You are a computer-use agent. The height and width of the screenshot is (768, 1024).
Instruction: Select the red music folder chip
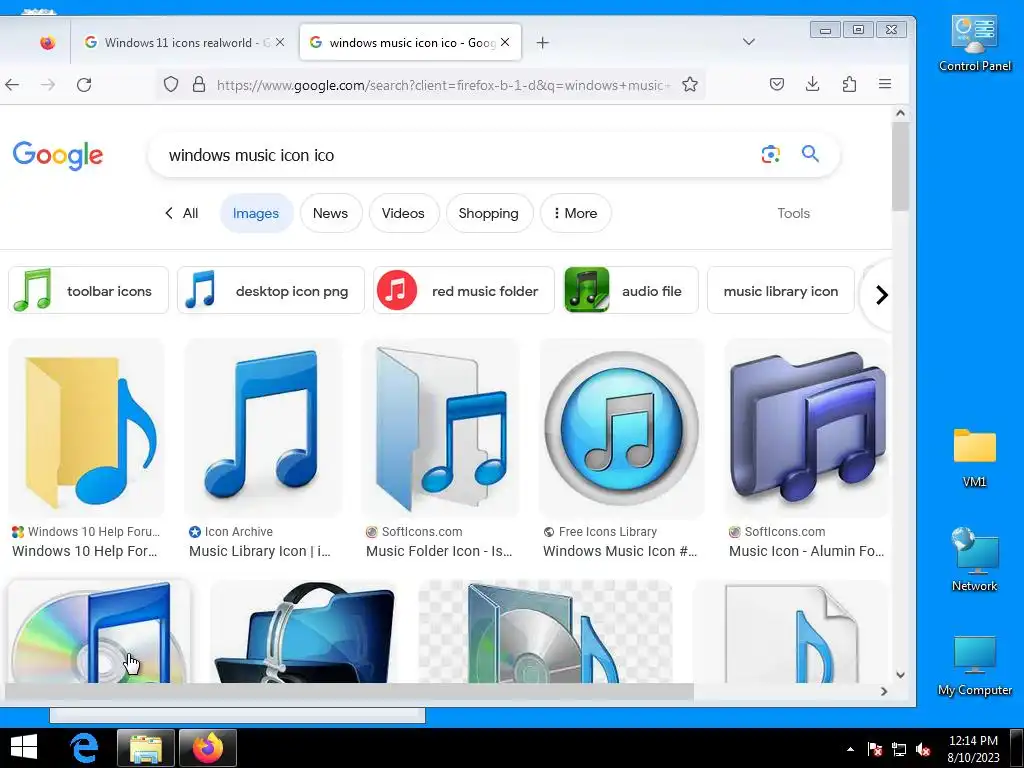tap(464, 291)
